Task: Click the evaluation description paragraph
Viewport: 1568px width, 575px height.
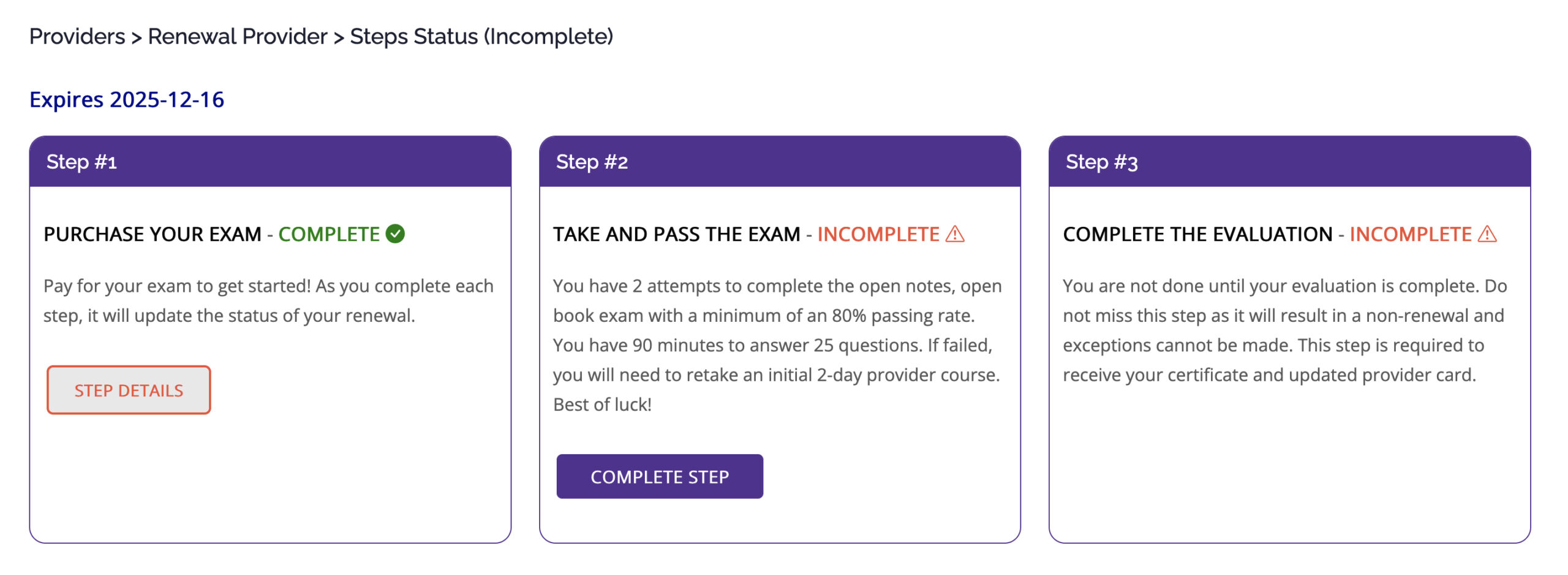Action: point(1284,330)
